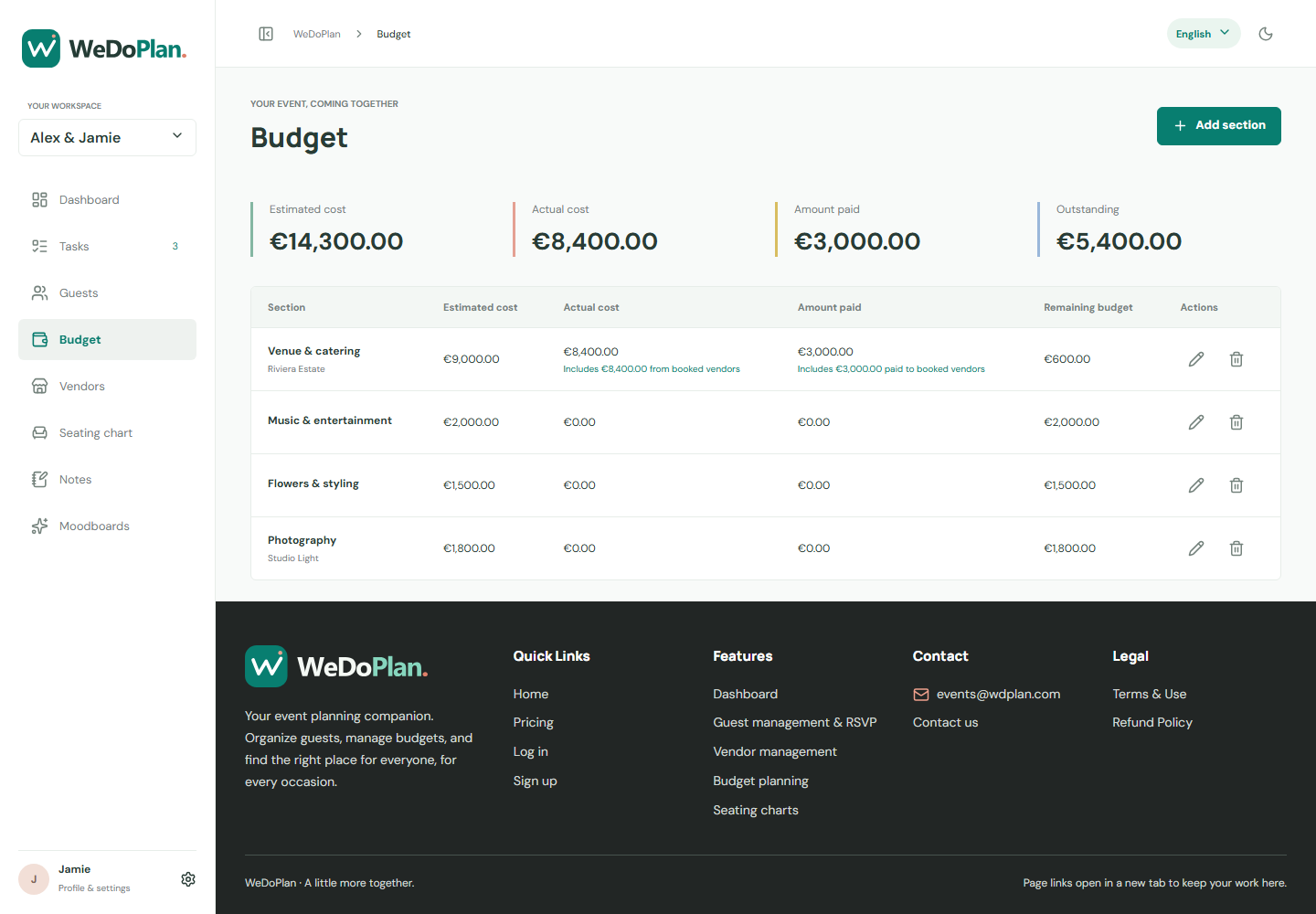
Task: Open the Vendors page
Action: [107, 387]
